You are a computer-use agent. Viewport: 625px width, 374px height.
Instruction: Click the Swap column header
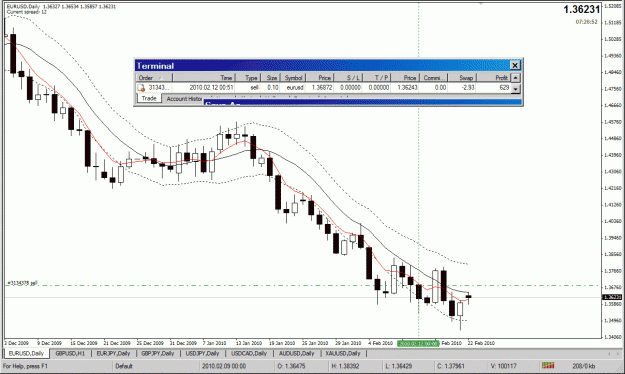462,78
